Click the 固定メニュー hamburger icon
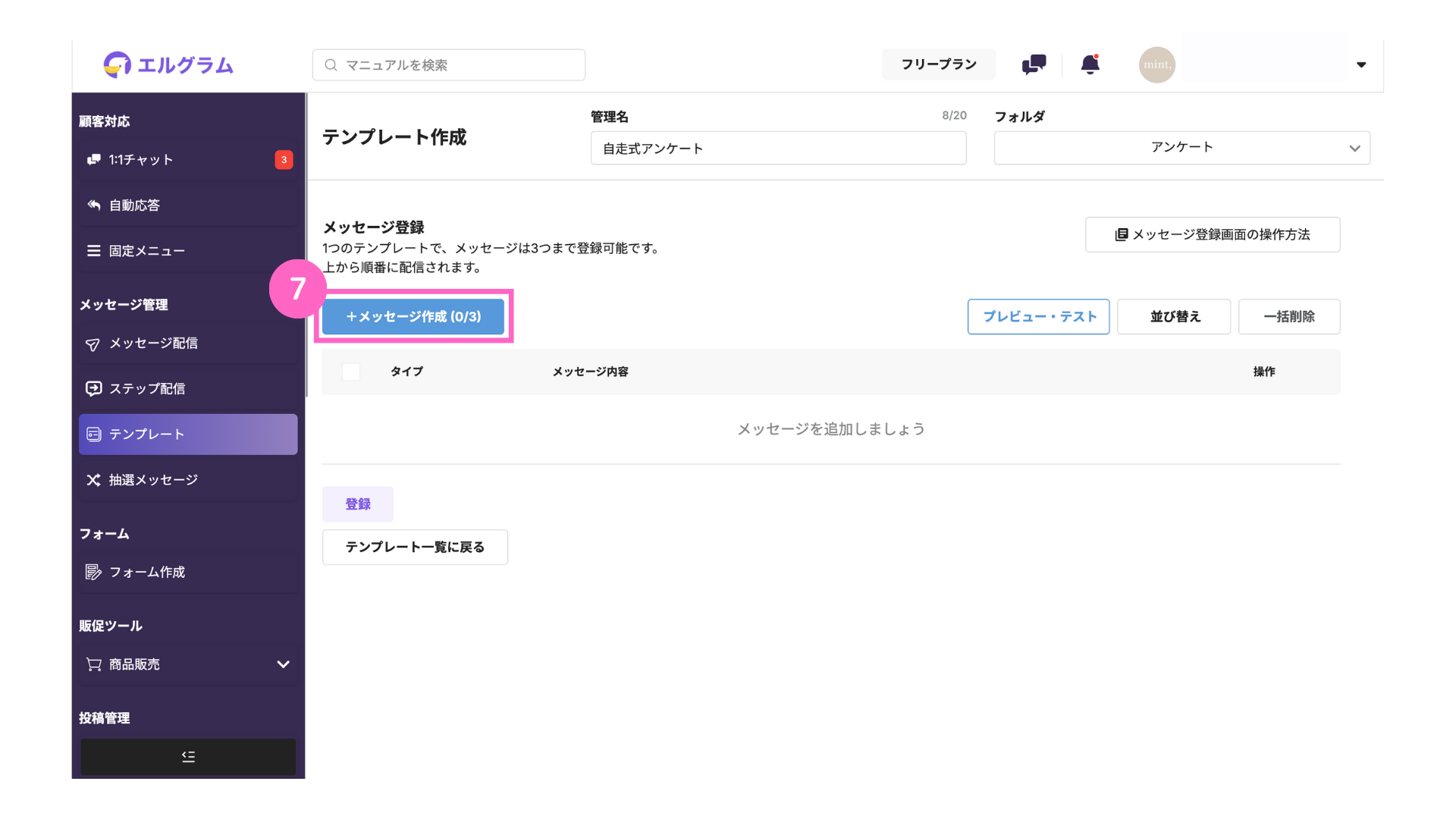 pyautogui.click(x=93, y=250)
